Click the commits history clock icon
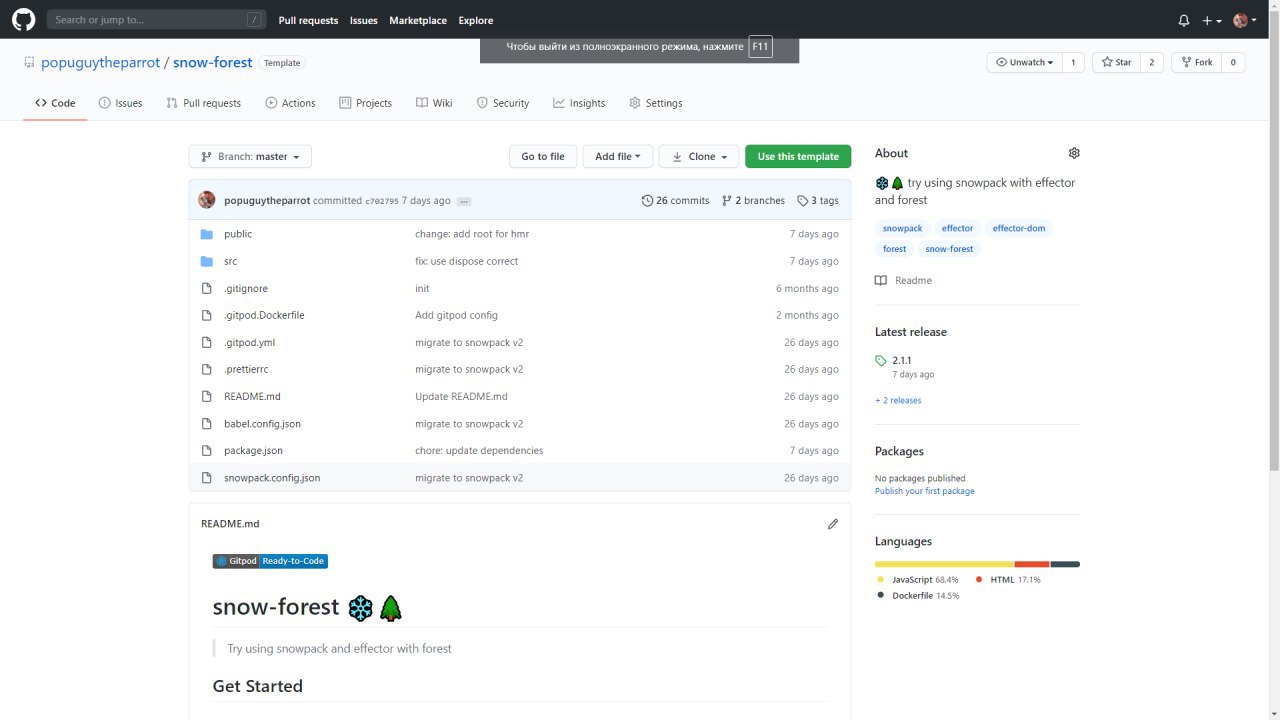Image resolution: width=1280 pixels, height=720 pixels. pyautogui.click(x=647, y=201)
